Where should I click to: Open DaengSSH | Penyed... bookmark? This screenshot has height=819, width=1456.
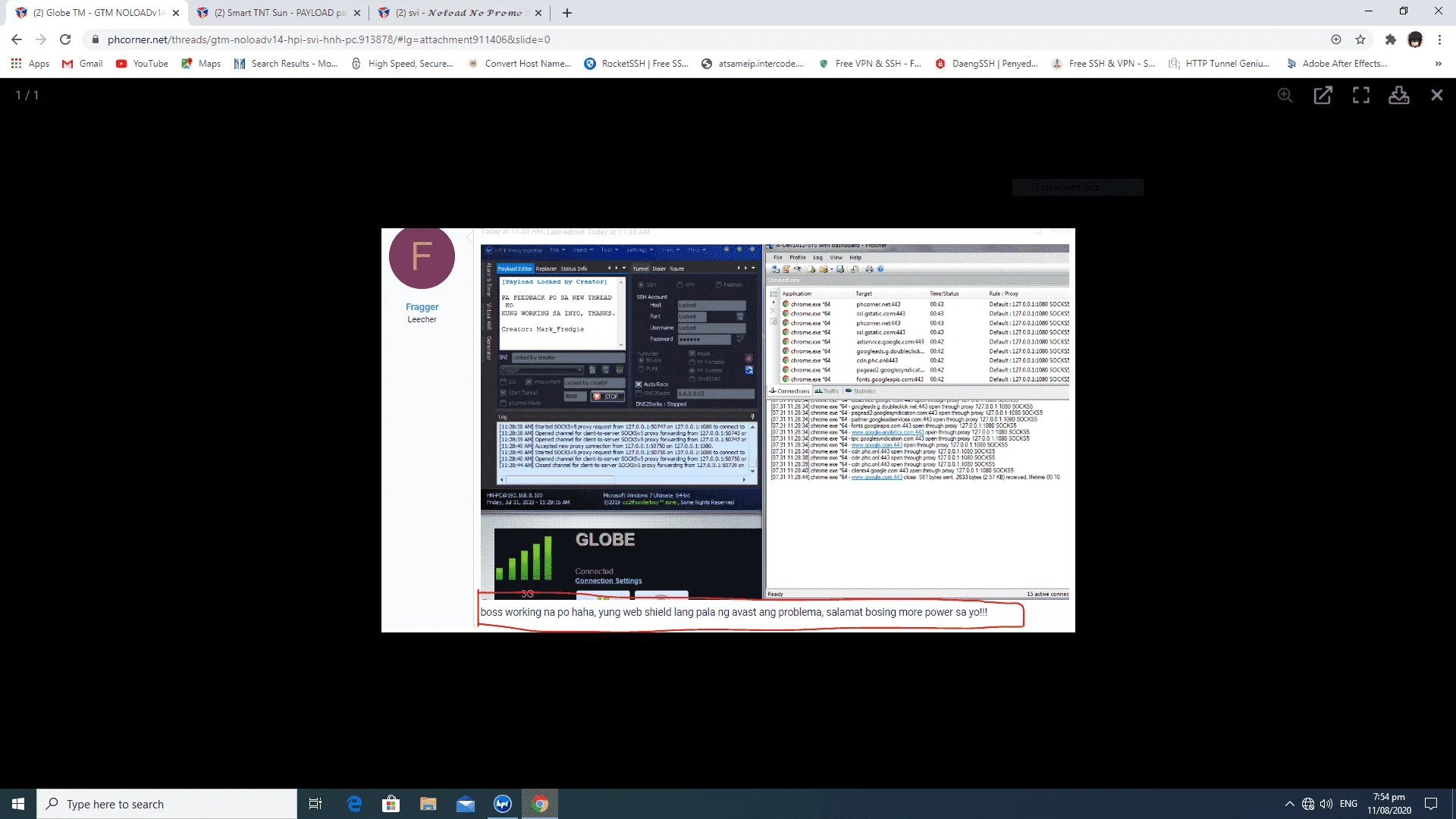click(x=987, y=64)
